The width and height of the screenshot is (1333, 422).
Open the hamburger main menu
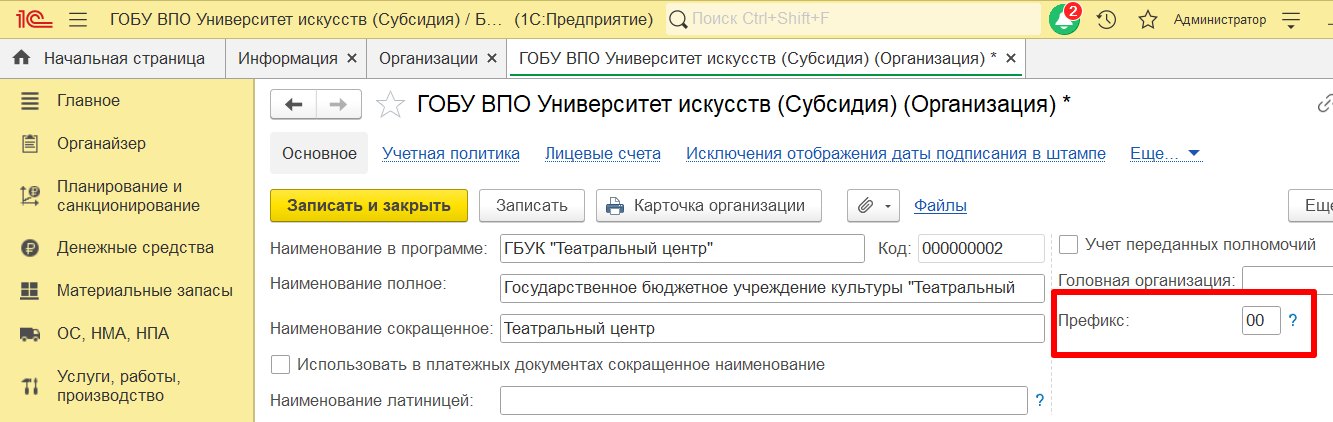(78, 20)
